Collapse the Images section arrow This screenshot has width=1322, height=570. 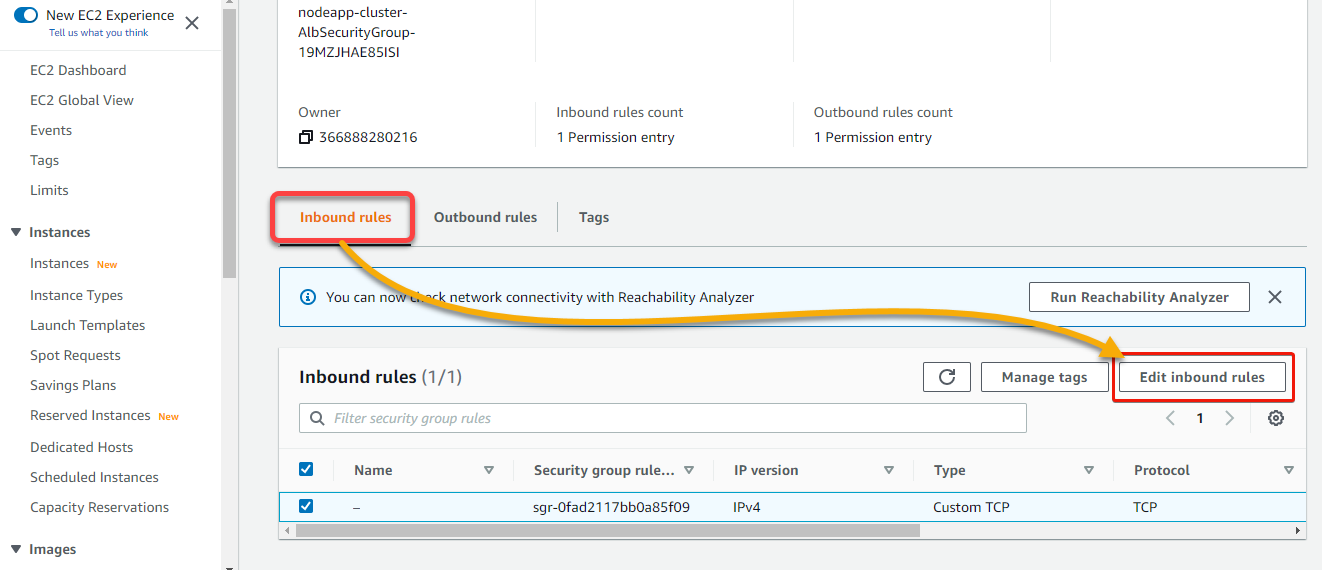click(x=16, y=549)
